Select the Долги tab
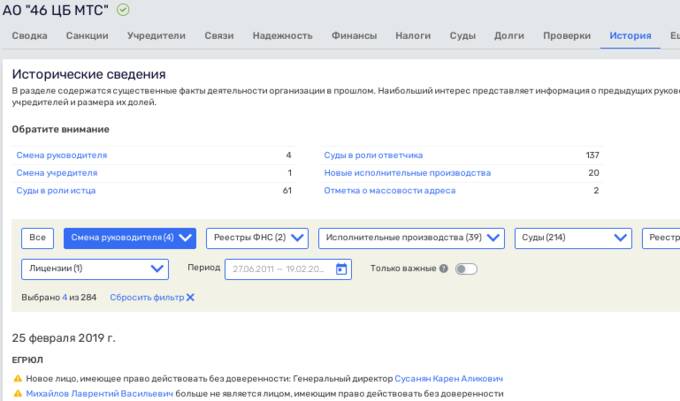The width and height of the screenshot is (680, 401). click(509, 36)
